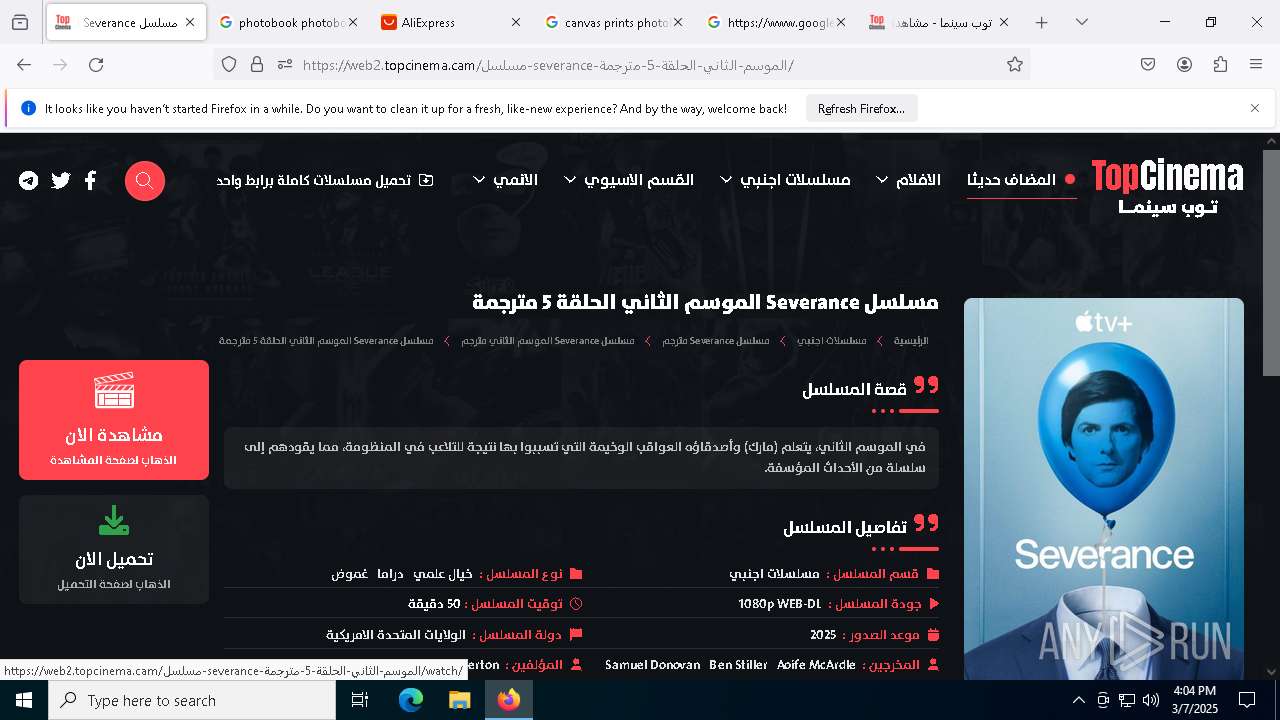Open Firefox View icon in tab bar
1280x720 pixels.
[20, 22]
